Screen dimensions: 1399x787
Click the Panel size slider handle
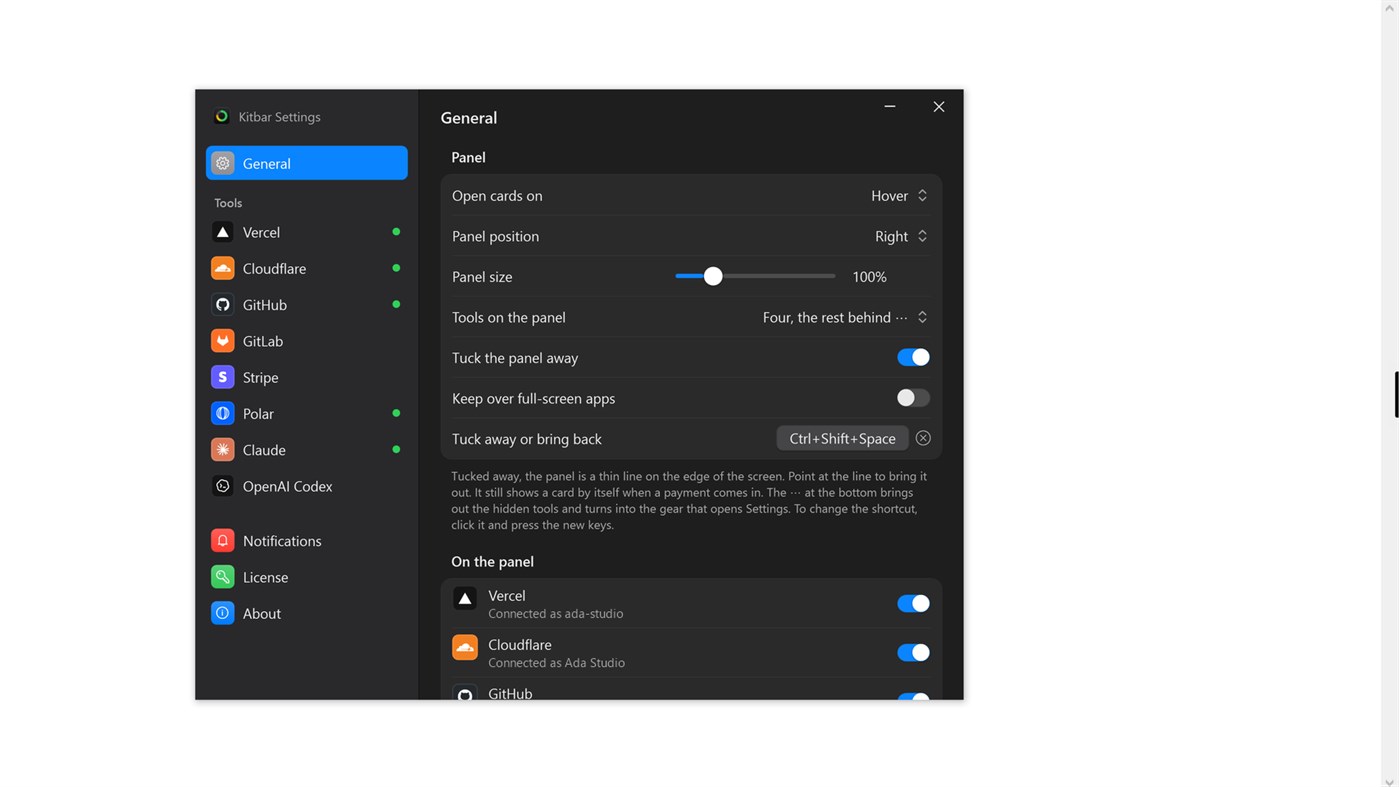pos(713,276)
